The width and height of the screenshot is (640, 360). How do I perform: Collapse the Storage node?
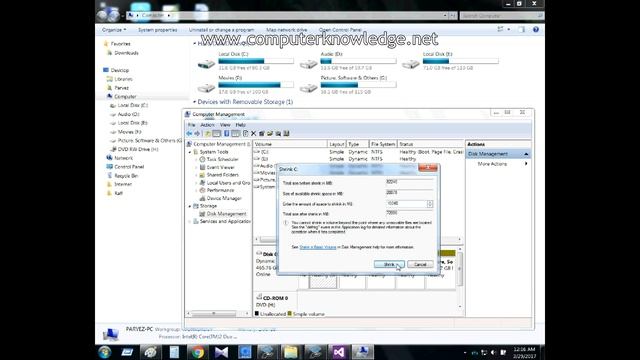(190, 206)
